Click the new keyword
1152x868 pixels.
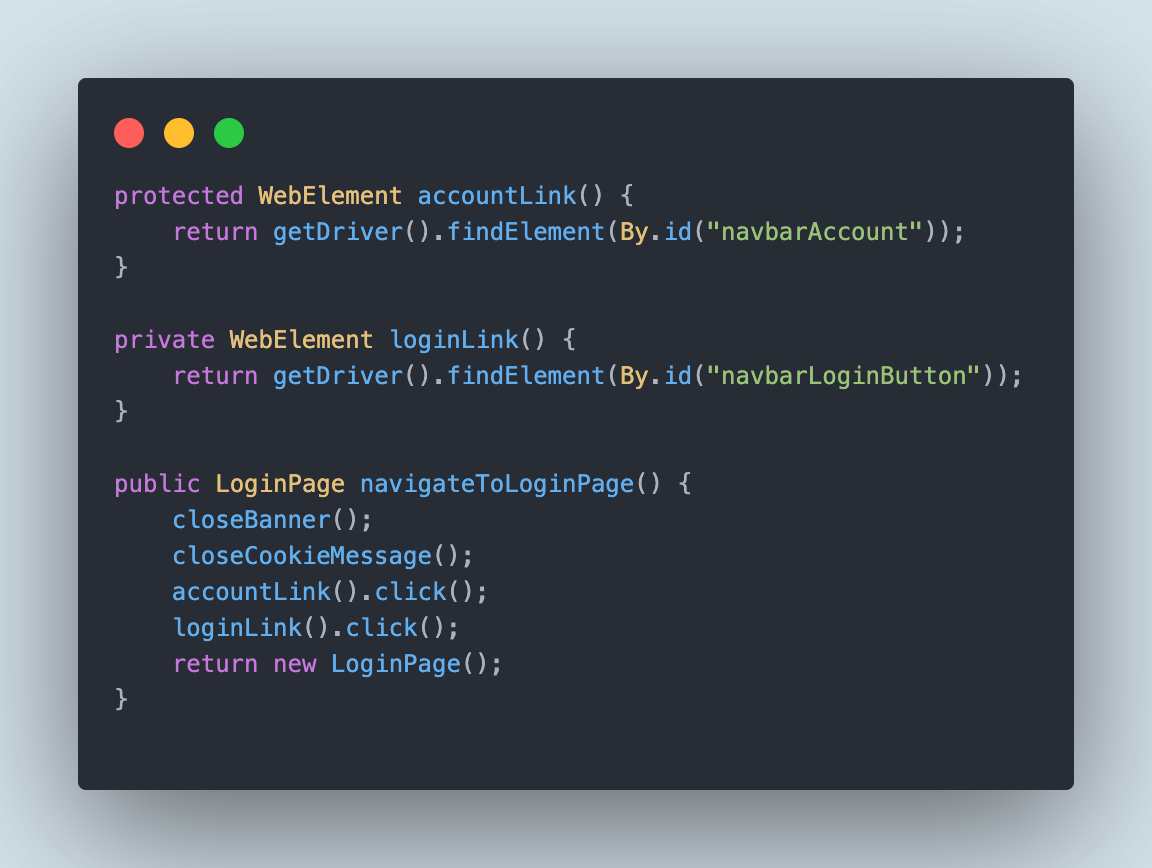click(x=295, y=664)
